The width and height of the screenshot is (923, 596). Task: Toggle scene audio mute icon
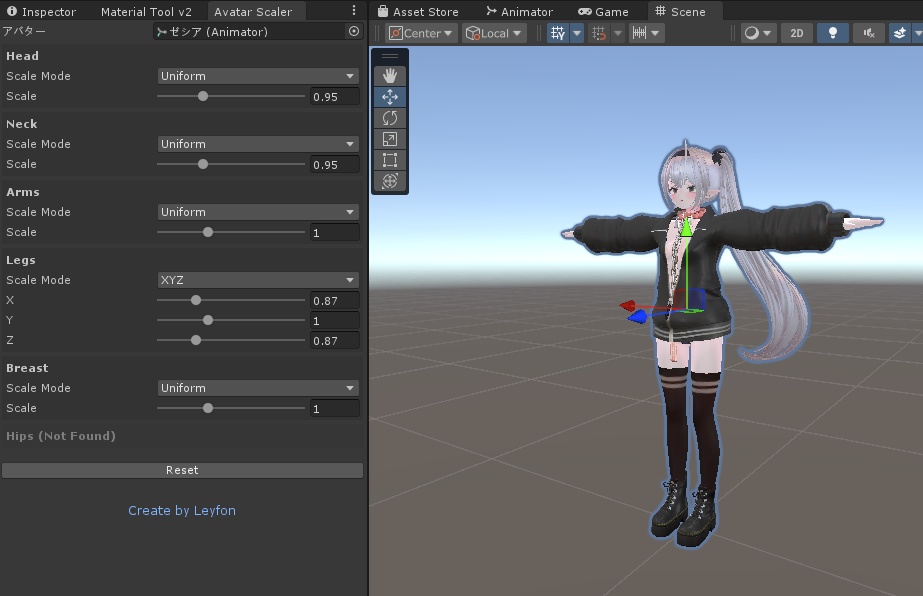click(869, 34)
